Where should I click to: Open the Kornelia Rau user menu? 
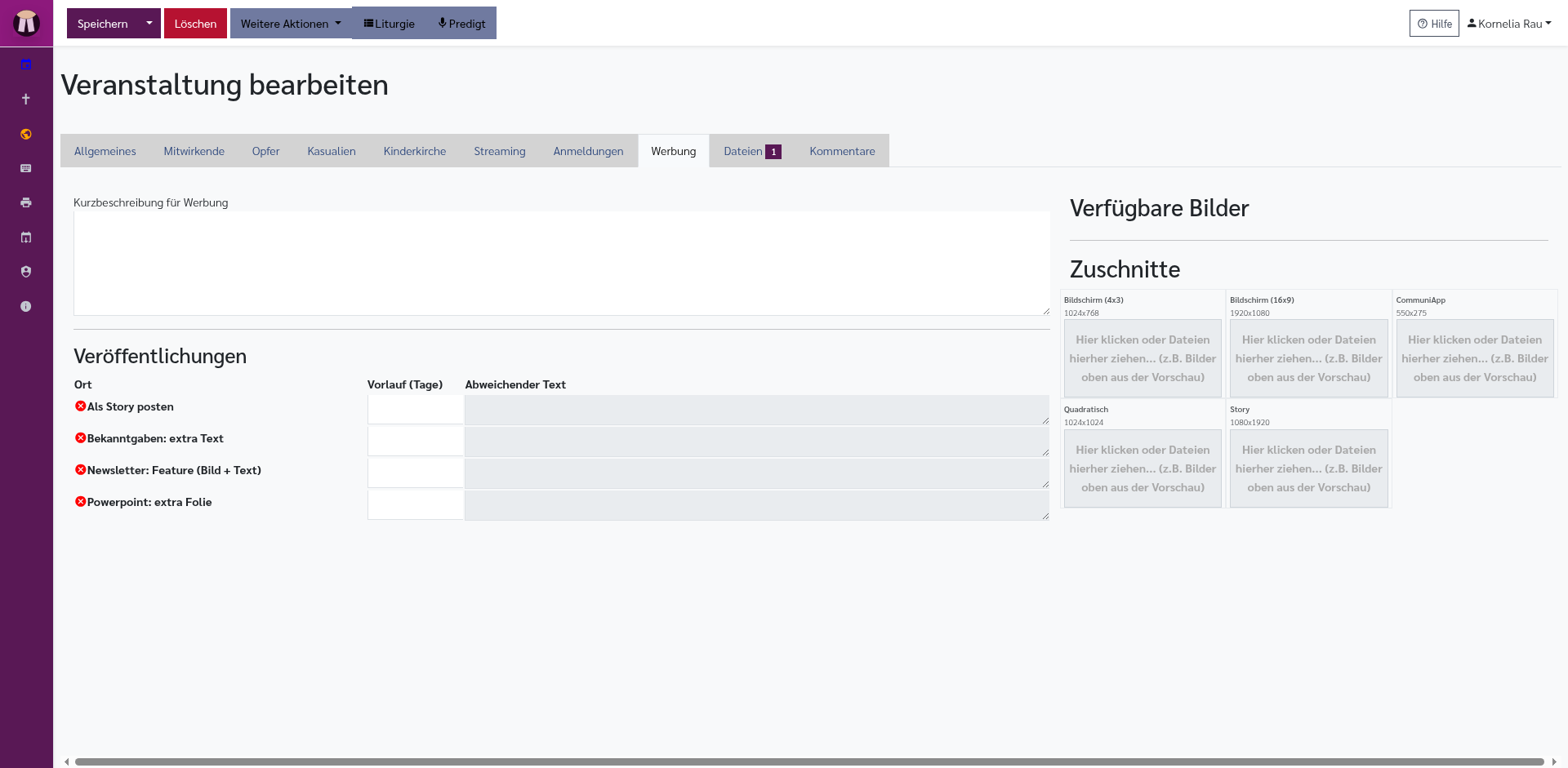pos(1509,24)
